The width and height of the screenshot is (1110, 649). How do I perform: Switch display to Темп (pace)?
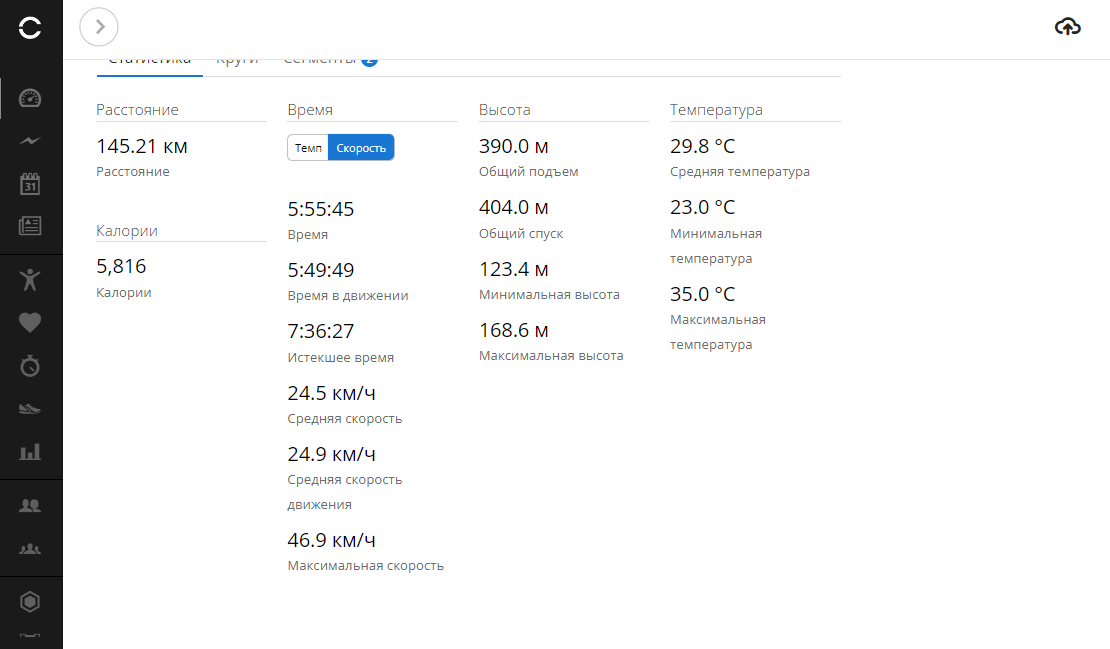point(308,148)
